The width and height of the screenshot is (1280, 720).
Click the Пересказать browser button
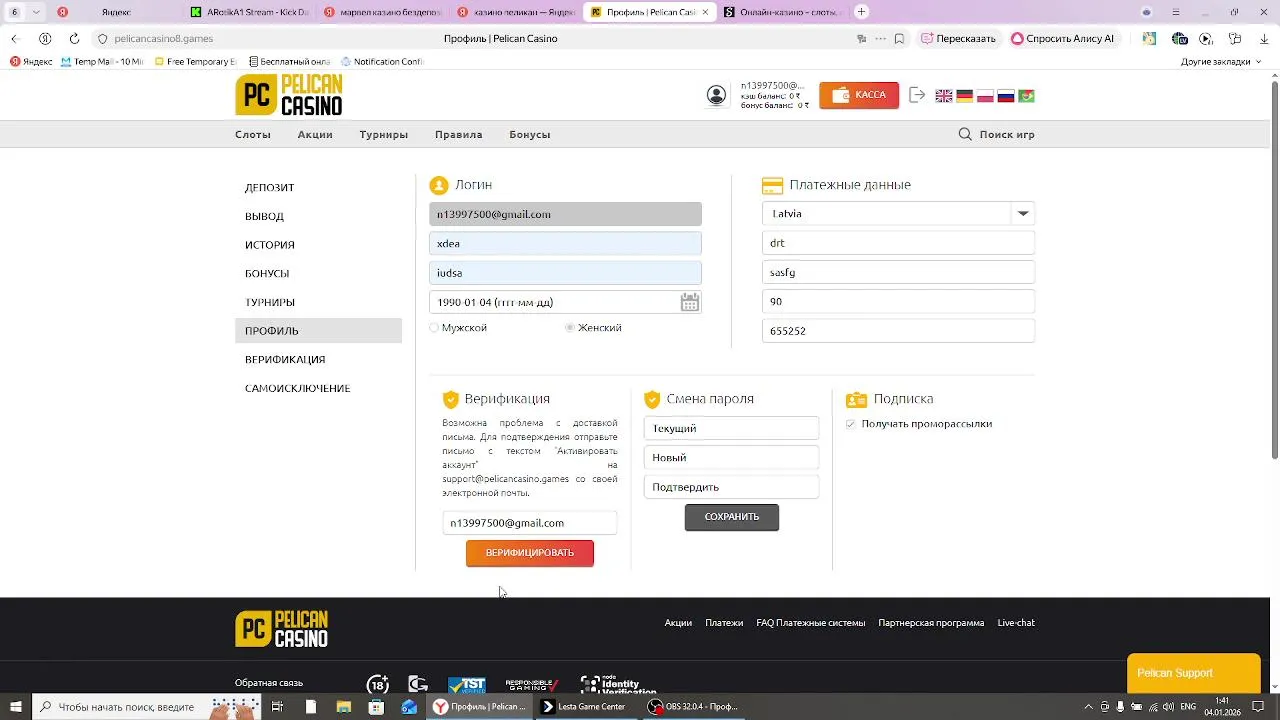click(958, 38)
